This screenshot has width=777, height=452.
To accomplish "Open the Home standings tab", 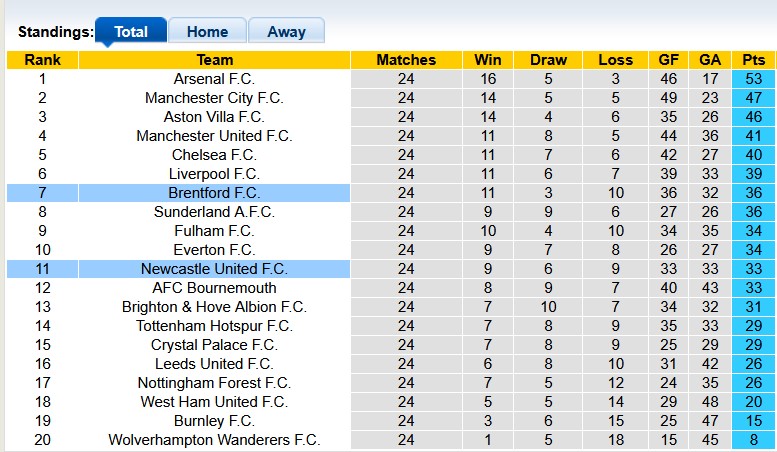I will [207, 31].
